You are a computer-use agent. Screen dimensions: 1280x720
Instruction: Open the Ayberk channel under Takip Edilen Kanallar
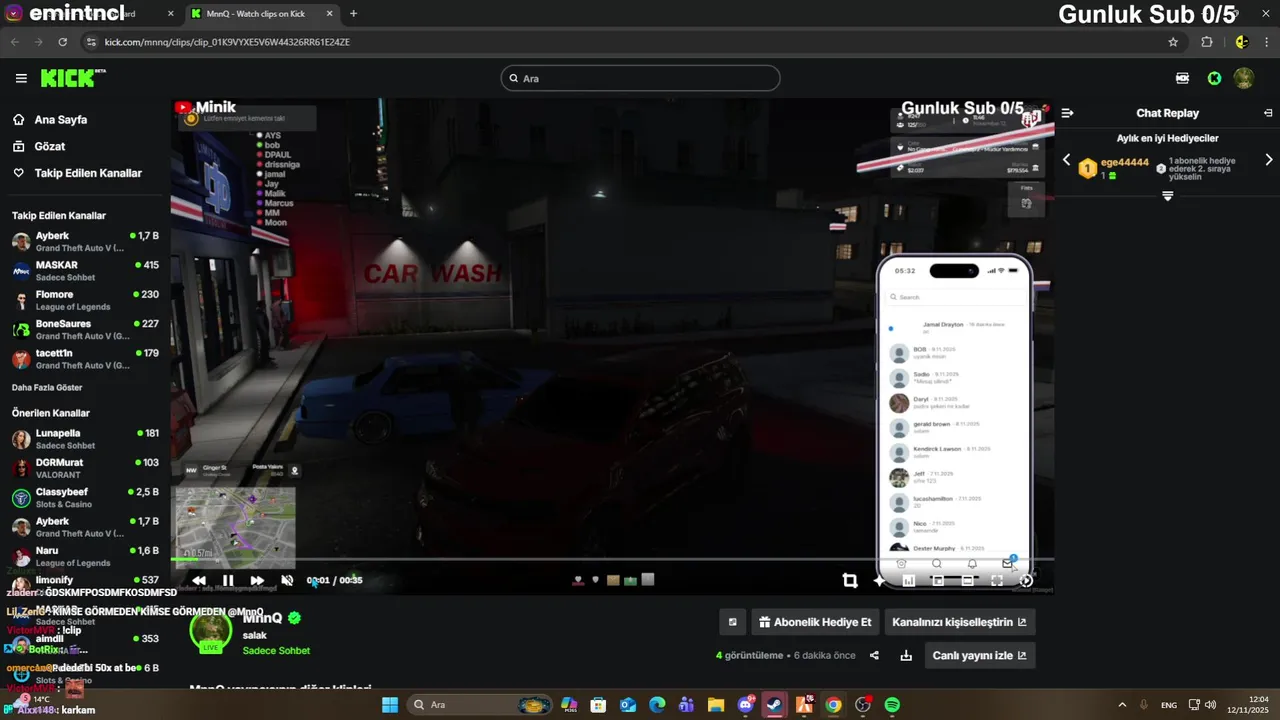[85, 241]
